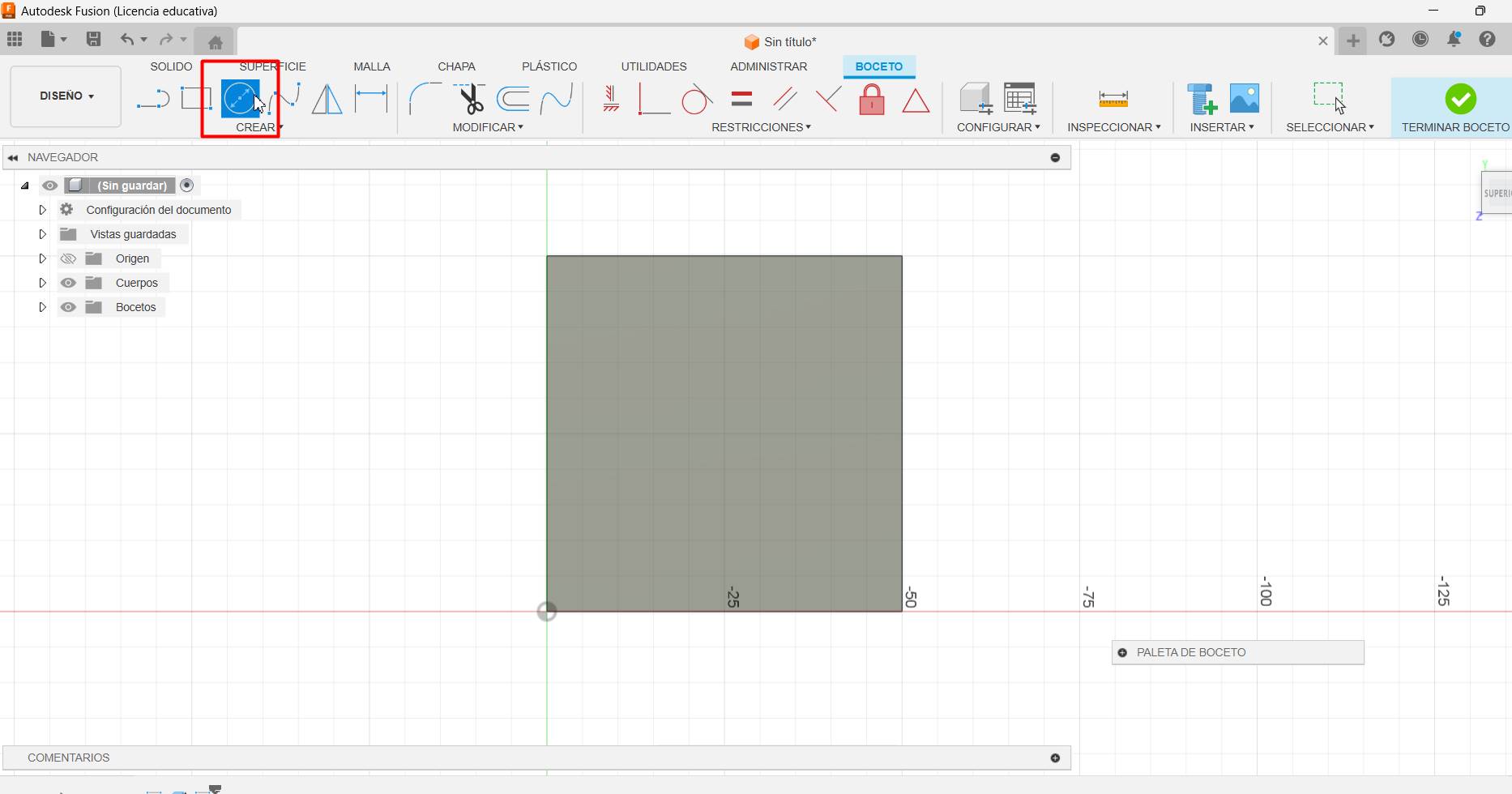Viewport: 1512px width, 794px height.
Task: Click TERMINAR BOCETO to finish sketch
Action: pyautogui.click(x=1455, y=108)
